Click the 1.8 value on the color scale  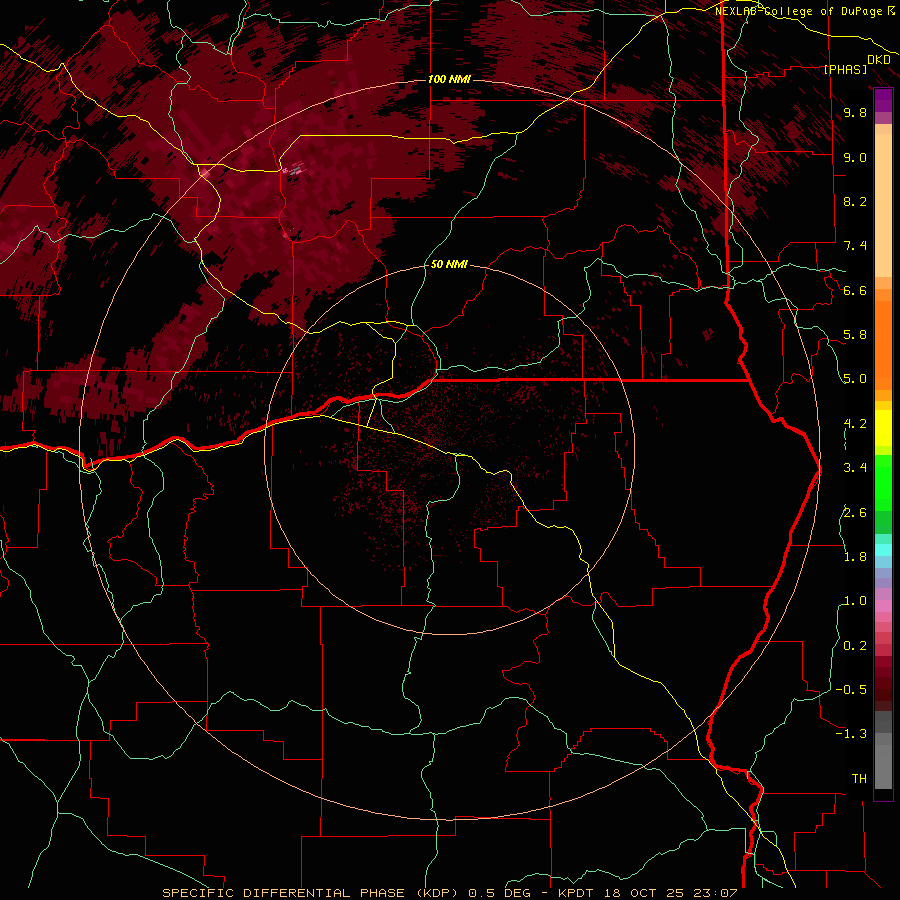855,557
